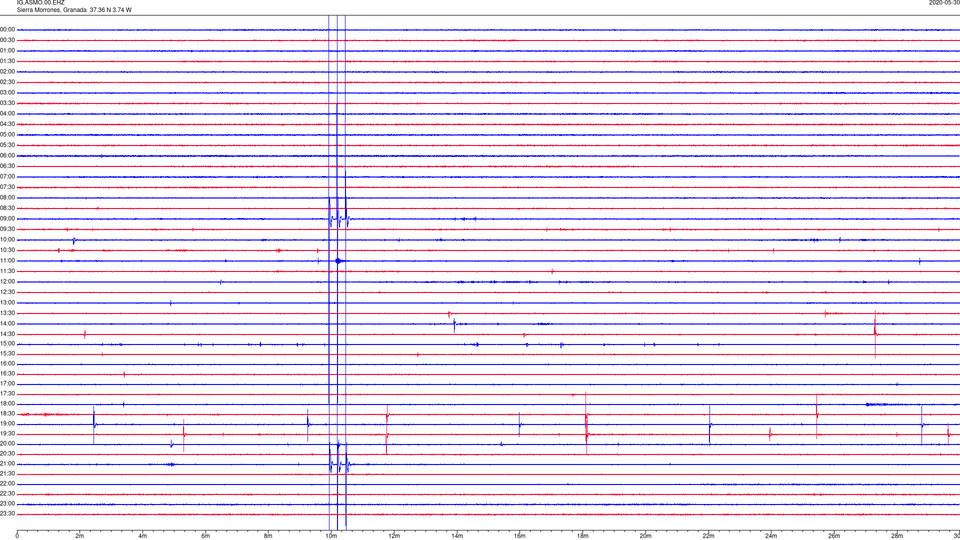Select the 17:30 time row label
960x540 pixels.
[x=7, y=394]
